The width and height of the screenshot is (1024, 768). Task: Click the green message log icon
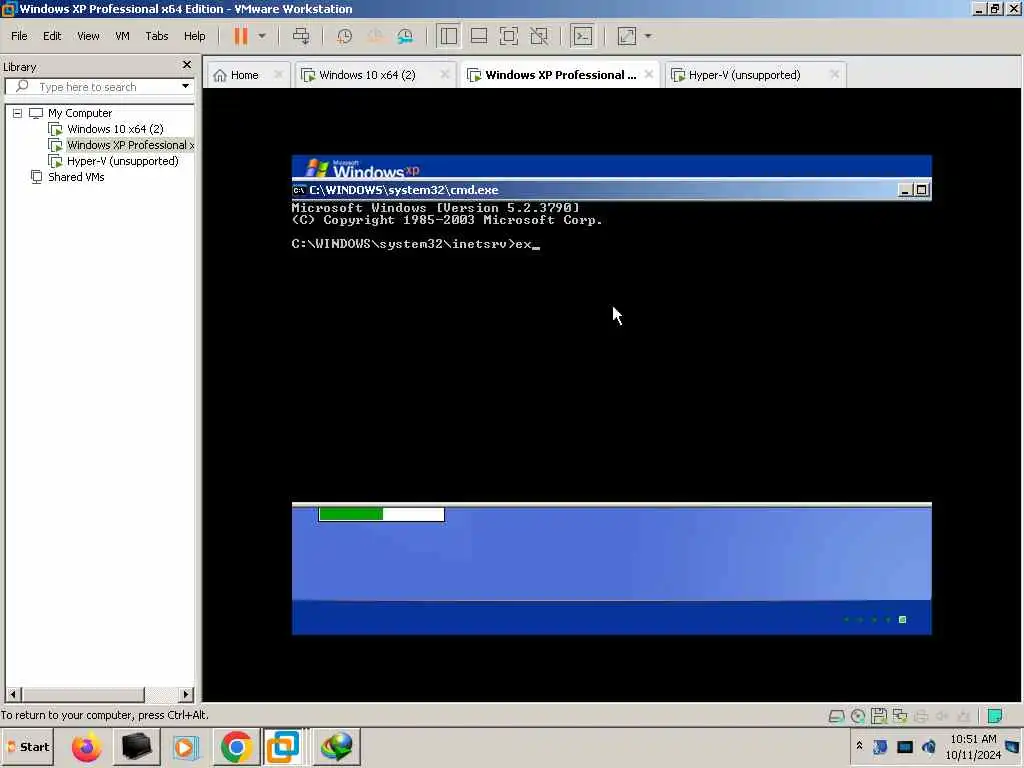coord(995,716)
